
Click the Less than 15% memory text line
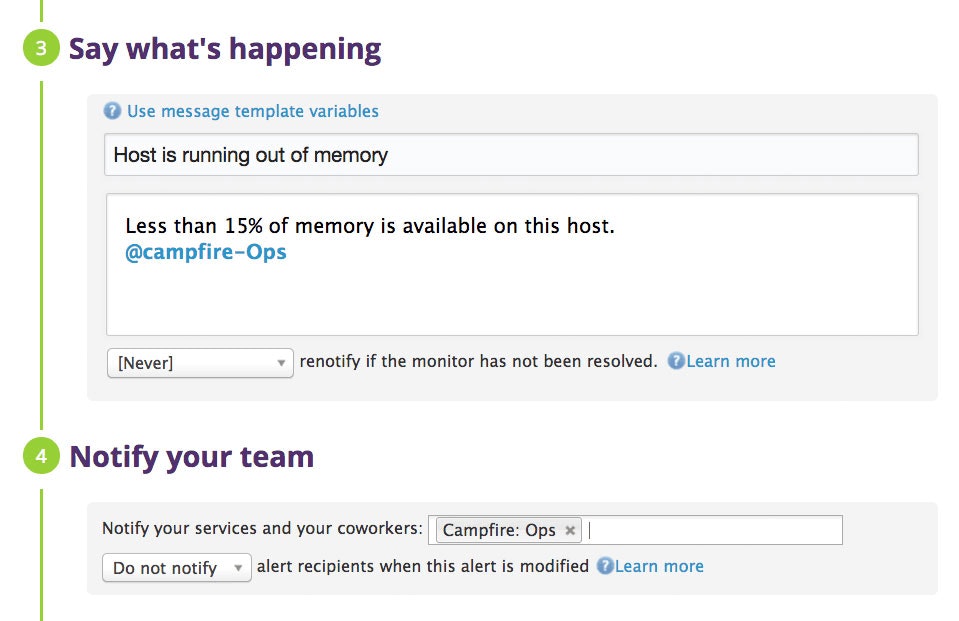pyautogui.click(x=370, y=227)
